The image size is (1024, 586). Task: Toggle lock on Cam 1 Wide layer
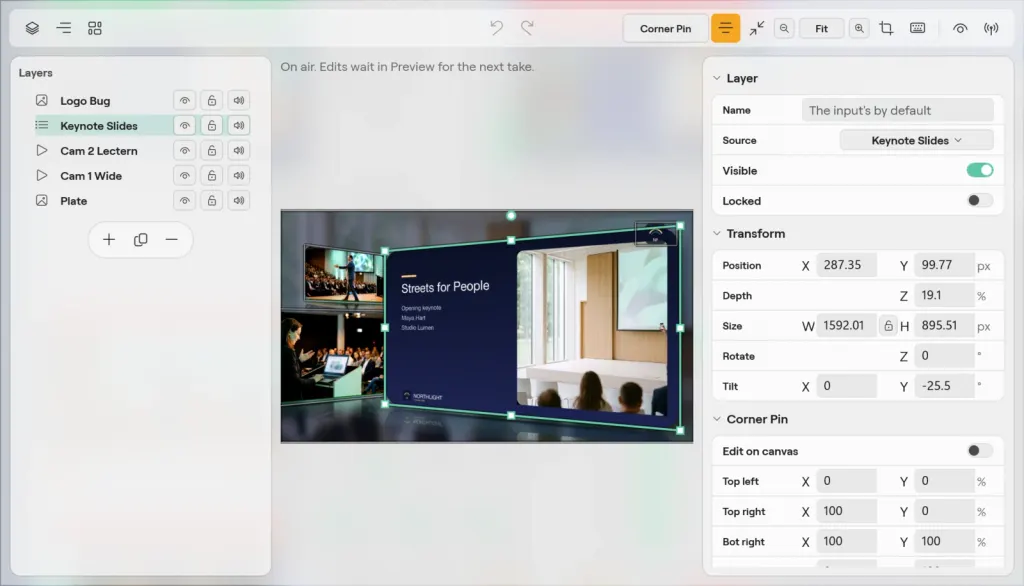point(212,176)
